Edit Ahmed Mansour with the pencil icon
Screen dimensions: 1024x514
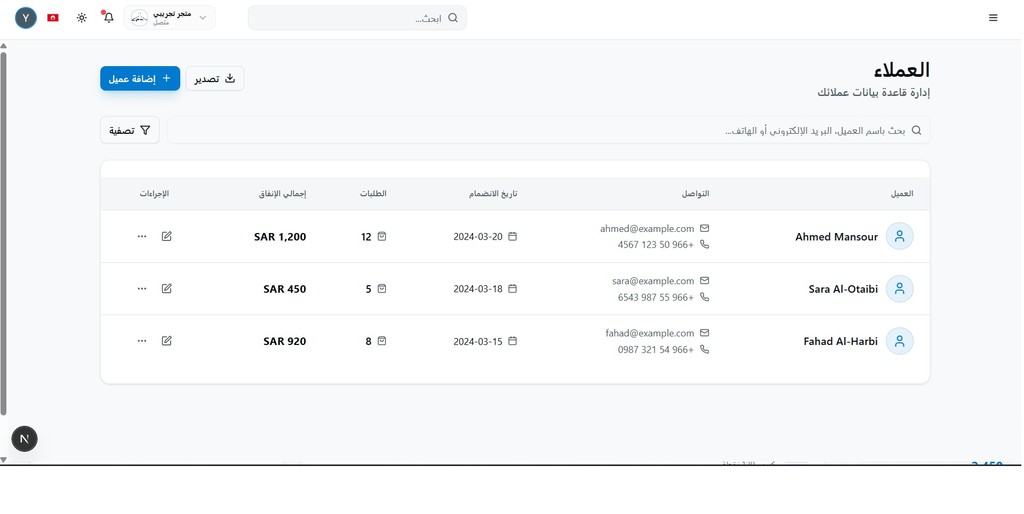(167, 236)
